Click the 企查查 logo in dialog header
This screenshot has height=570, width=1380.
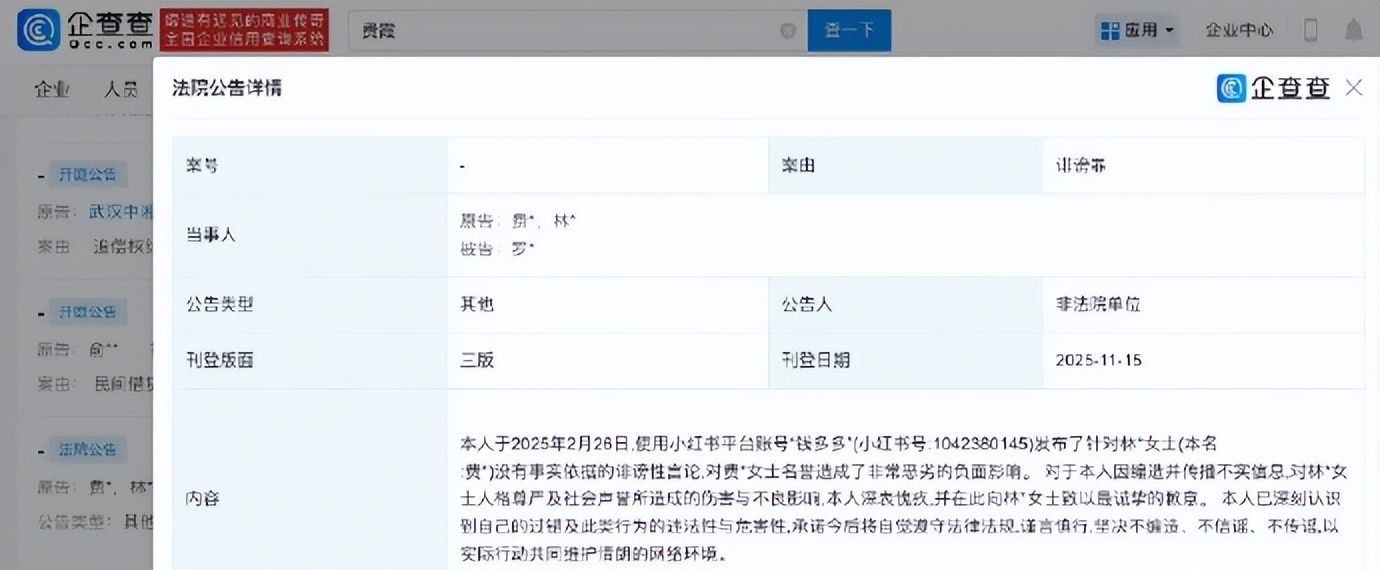pyautogui.click(x=1274, y=88)
